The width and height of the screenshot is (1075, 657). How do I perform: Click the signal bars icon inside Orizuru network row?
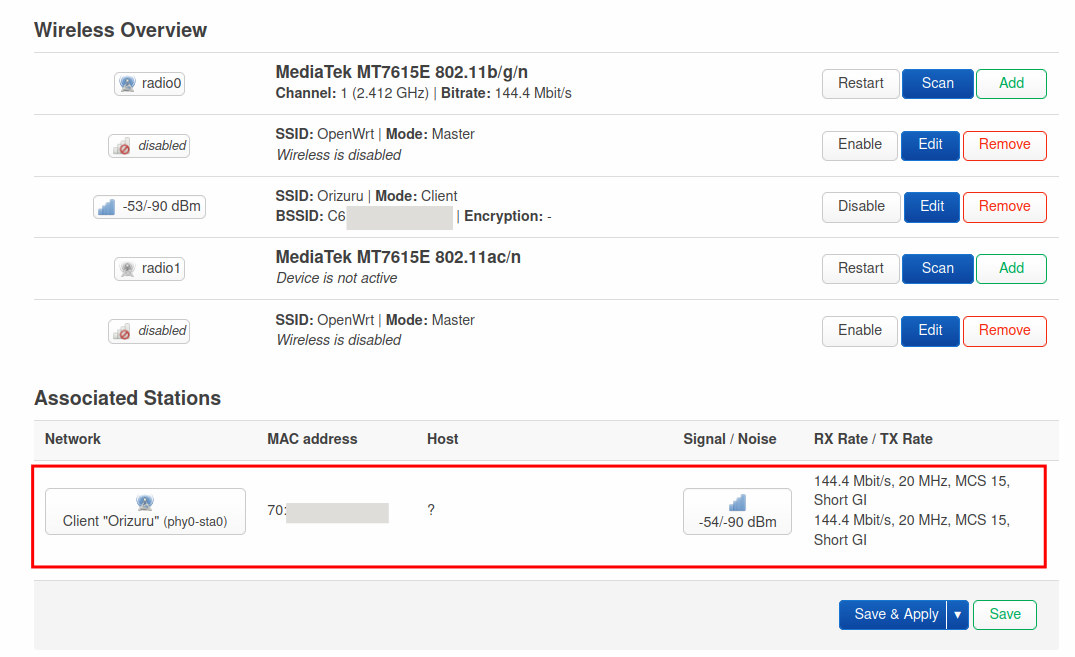pos(106,207)
